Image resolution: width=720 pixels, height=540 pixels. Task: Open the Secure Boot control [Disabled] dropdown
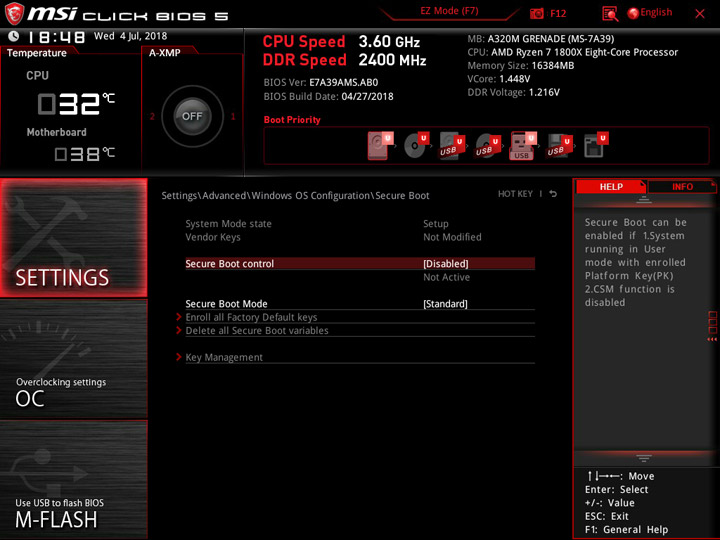pyautogui.click(x=445, y=264)
